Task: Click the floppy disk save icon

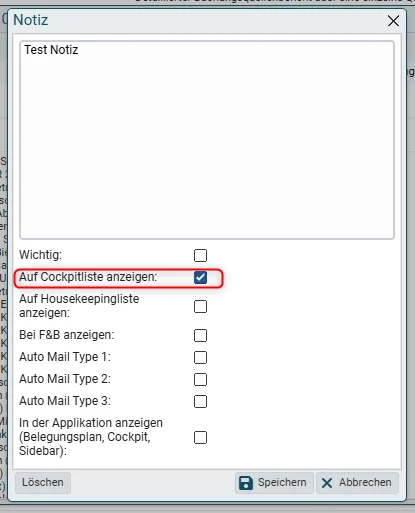Action: pyautogui.click(x=246, y=483)
